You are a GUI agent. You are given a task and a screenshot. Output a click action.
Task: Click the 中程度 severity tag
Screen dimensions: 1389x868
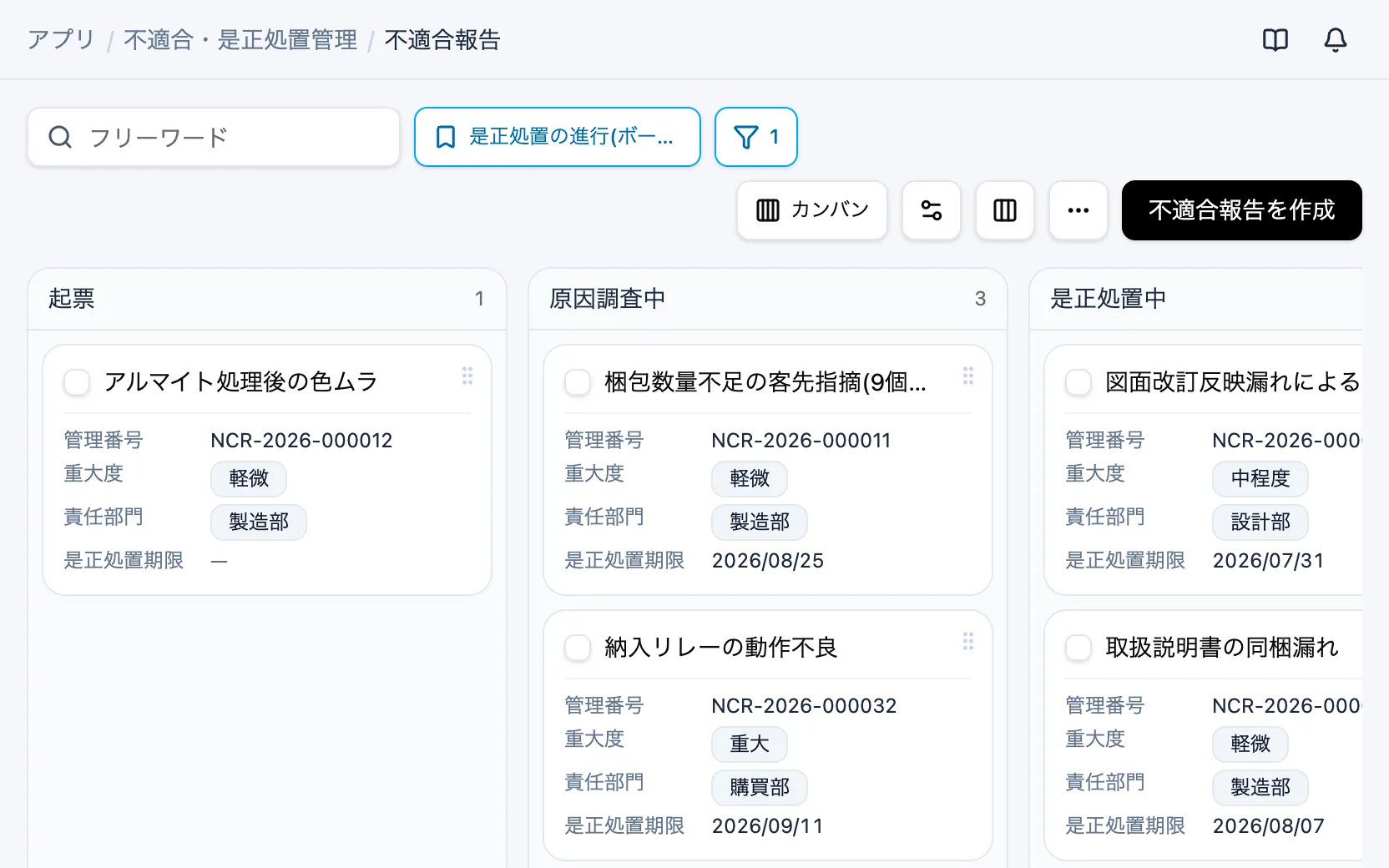(1260, 478)
